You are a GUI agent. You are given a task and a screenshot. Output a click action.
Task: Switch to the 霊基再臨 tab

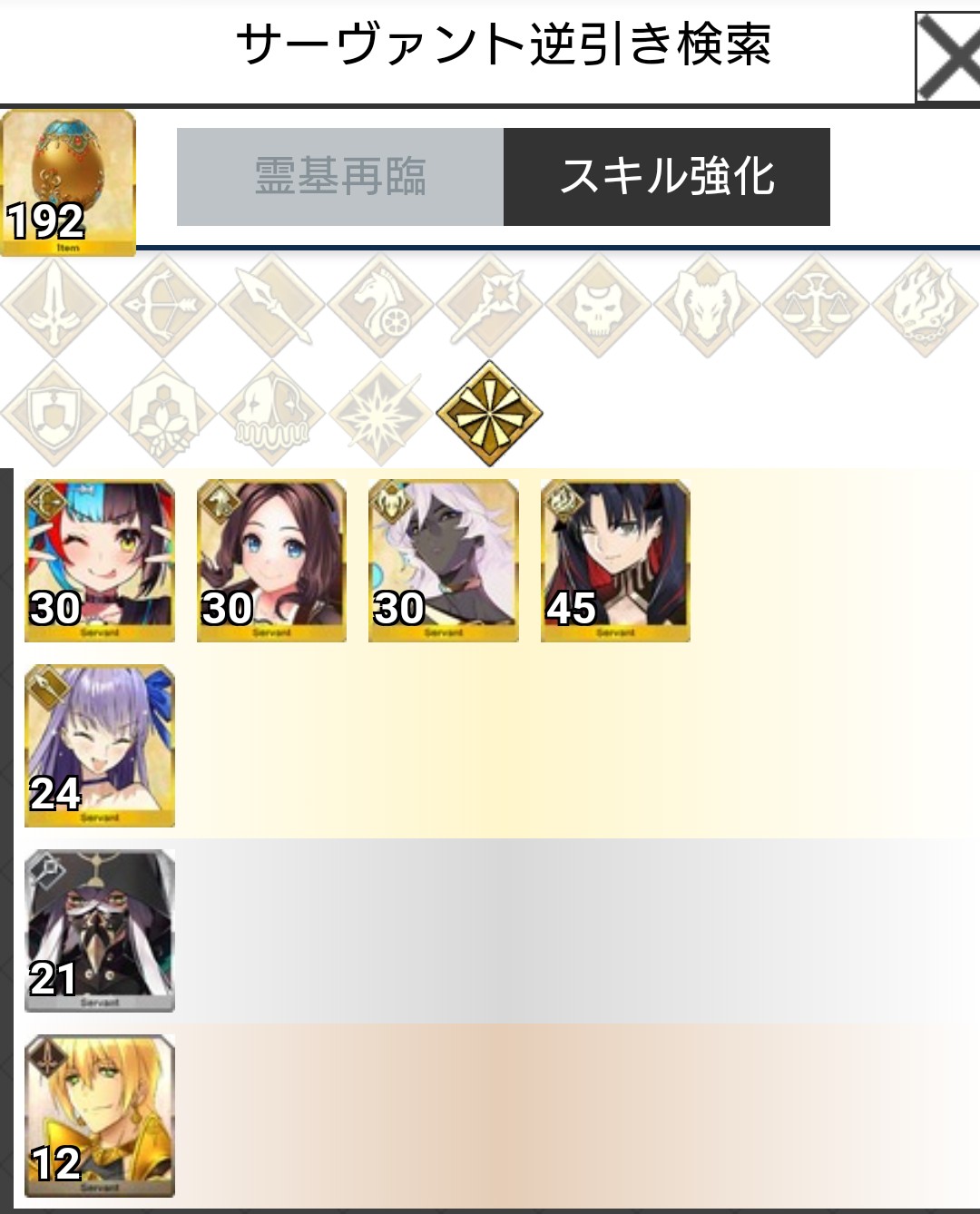tap(340, 177)
